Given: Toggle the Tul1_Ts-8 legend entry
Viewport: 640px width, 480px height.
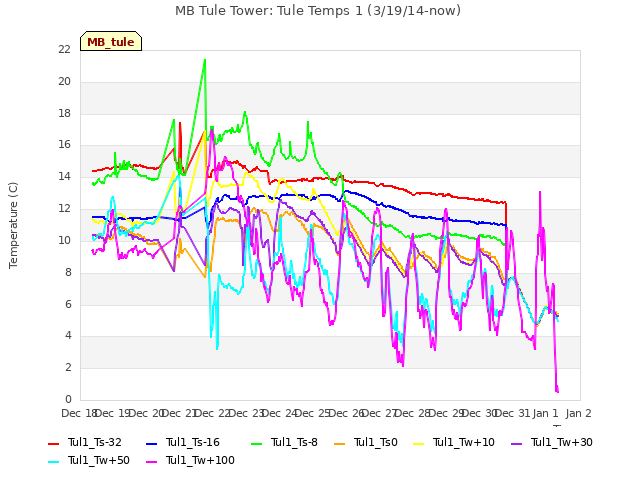Looking at the screenshot, I should (x=284, y=442).
